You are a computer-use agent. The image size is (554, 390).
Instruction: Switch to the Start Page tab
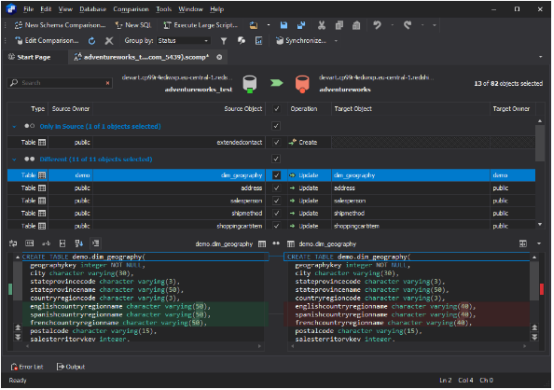pyautogui.click(x=30, y=57)
